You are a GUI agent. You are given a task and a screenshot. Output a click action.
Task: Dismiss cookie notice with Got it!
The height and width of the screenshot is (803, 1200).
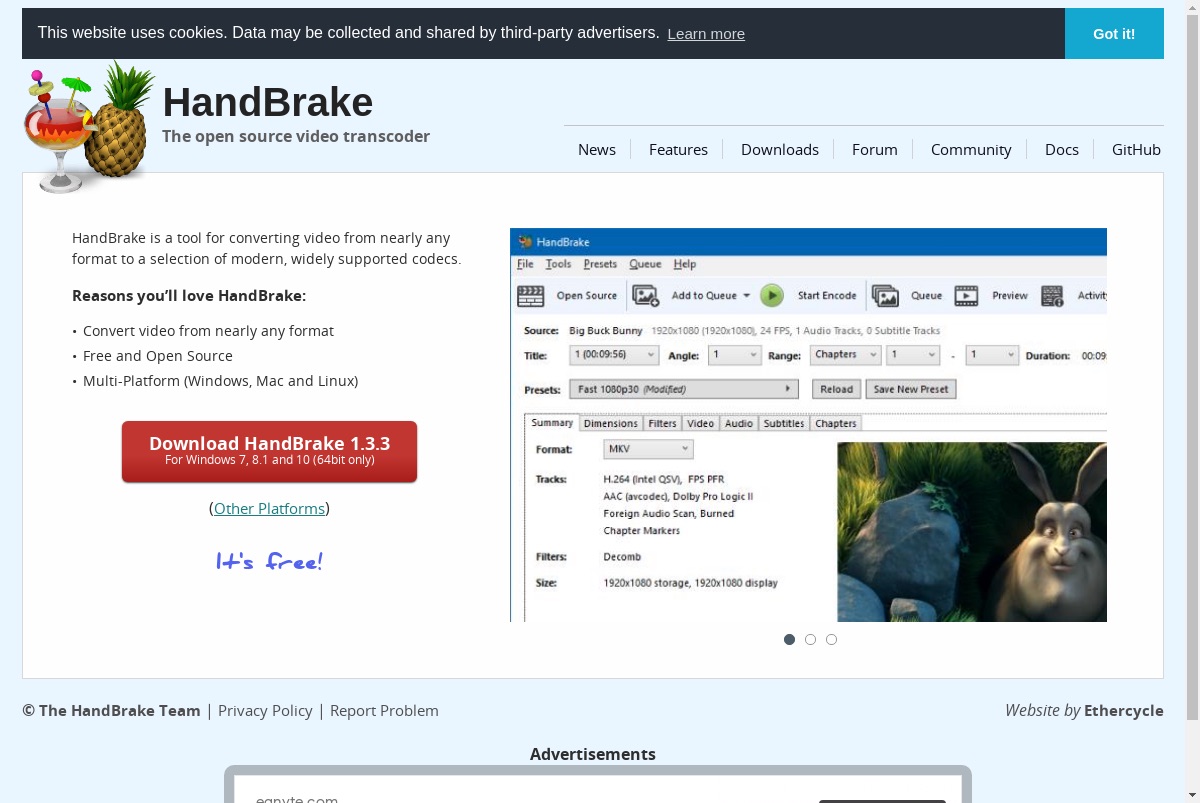coord(1114,33)
